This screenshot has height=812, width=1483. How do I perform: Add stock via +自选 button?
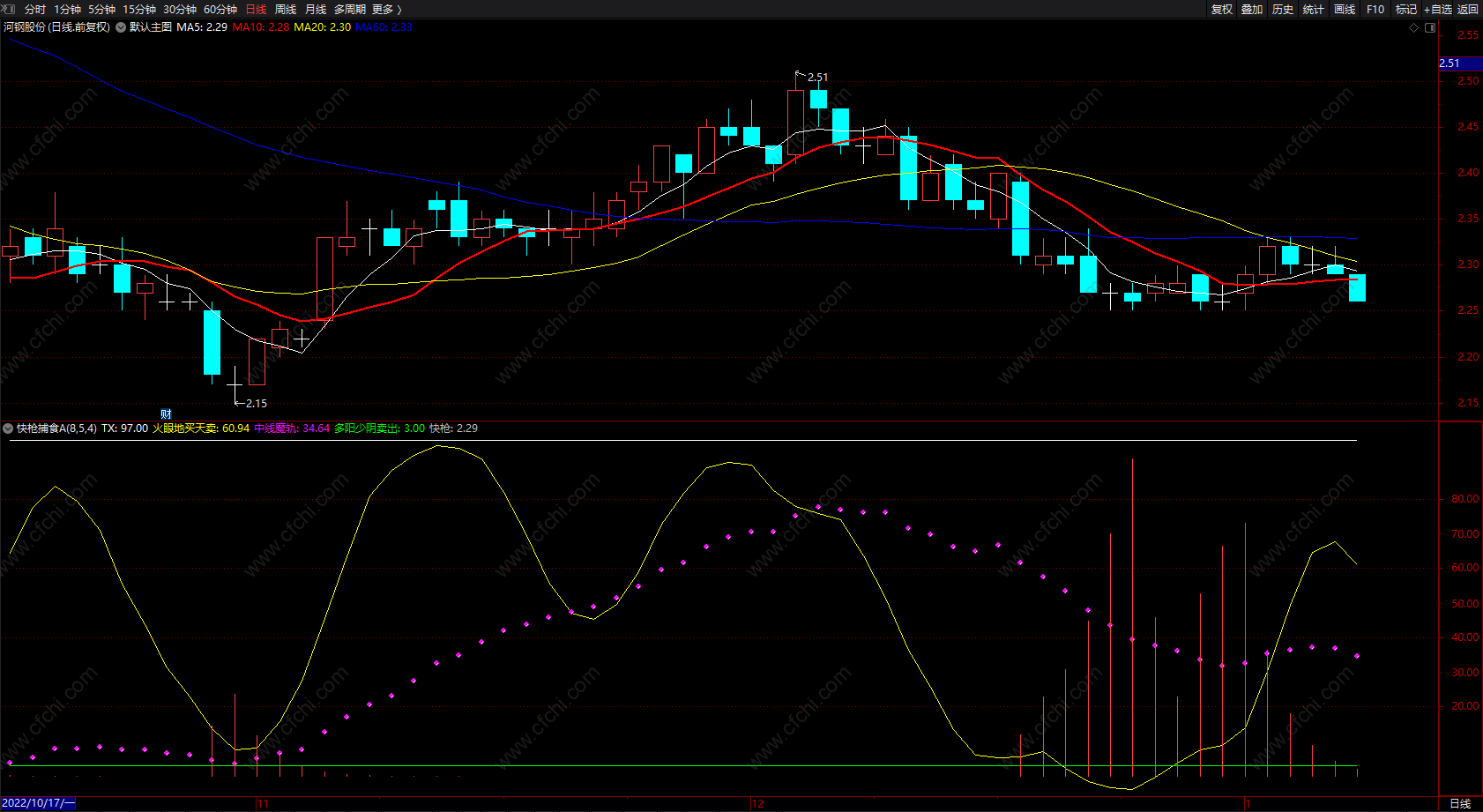tap(1437, 9)
